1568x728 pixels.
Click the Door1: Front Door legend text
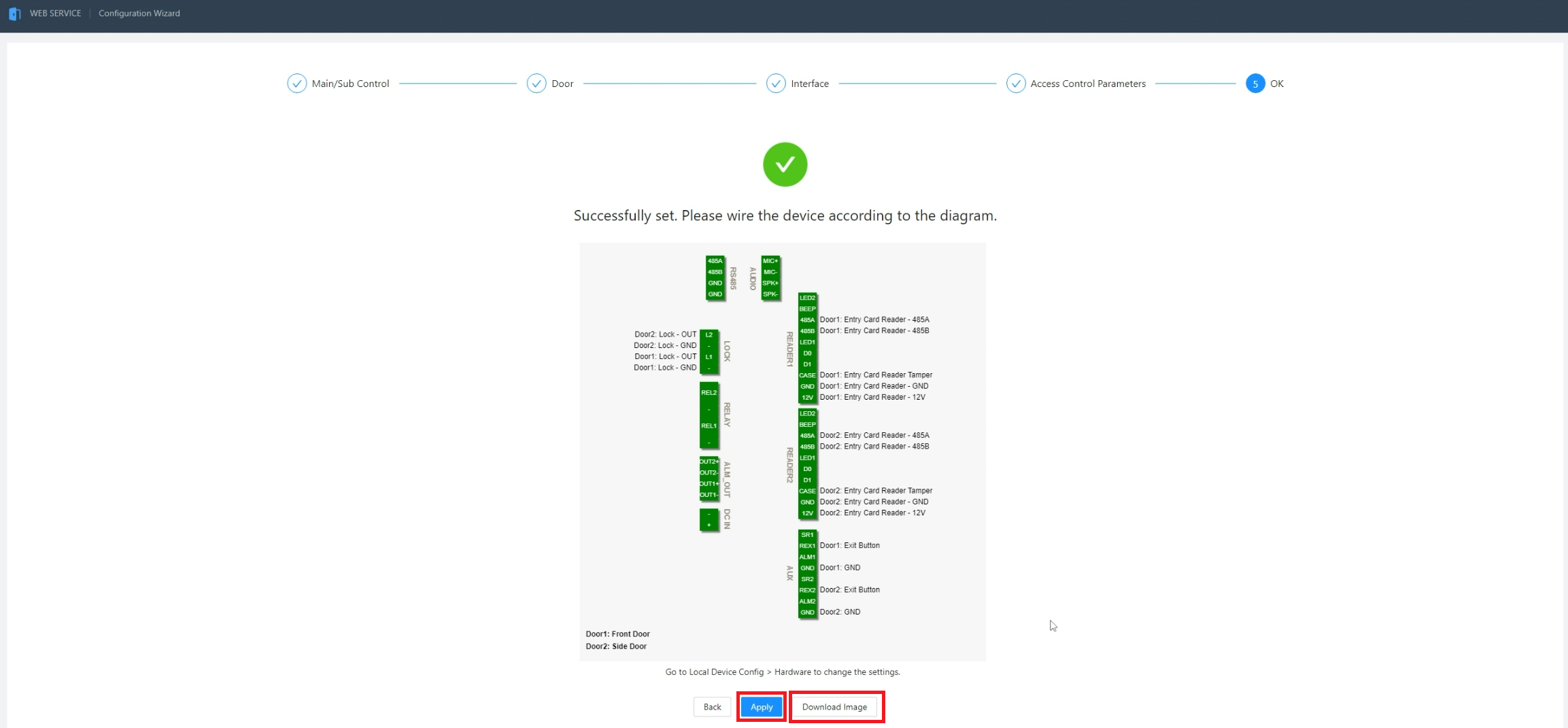(x=617, y=634)
